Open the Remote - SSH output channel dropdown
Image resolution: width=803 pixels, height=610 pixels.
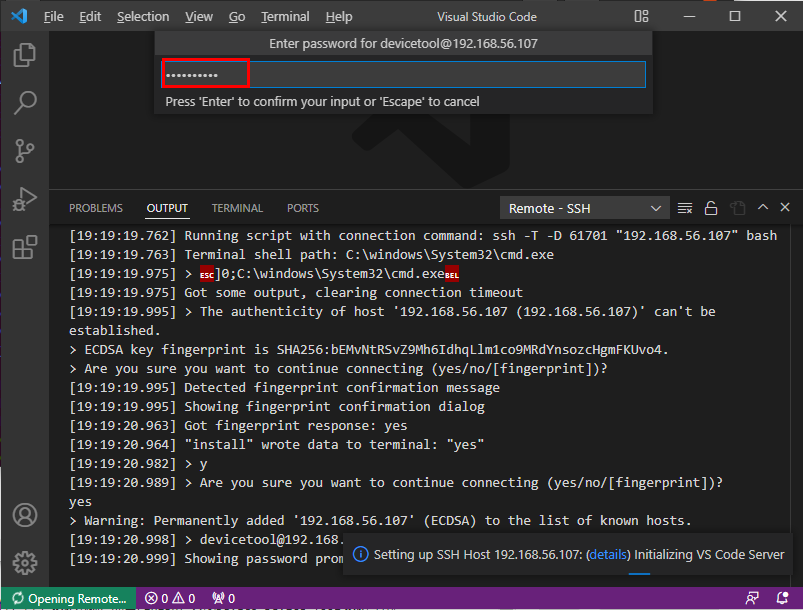click(x=584, y=208)
